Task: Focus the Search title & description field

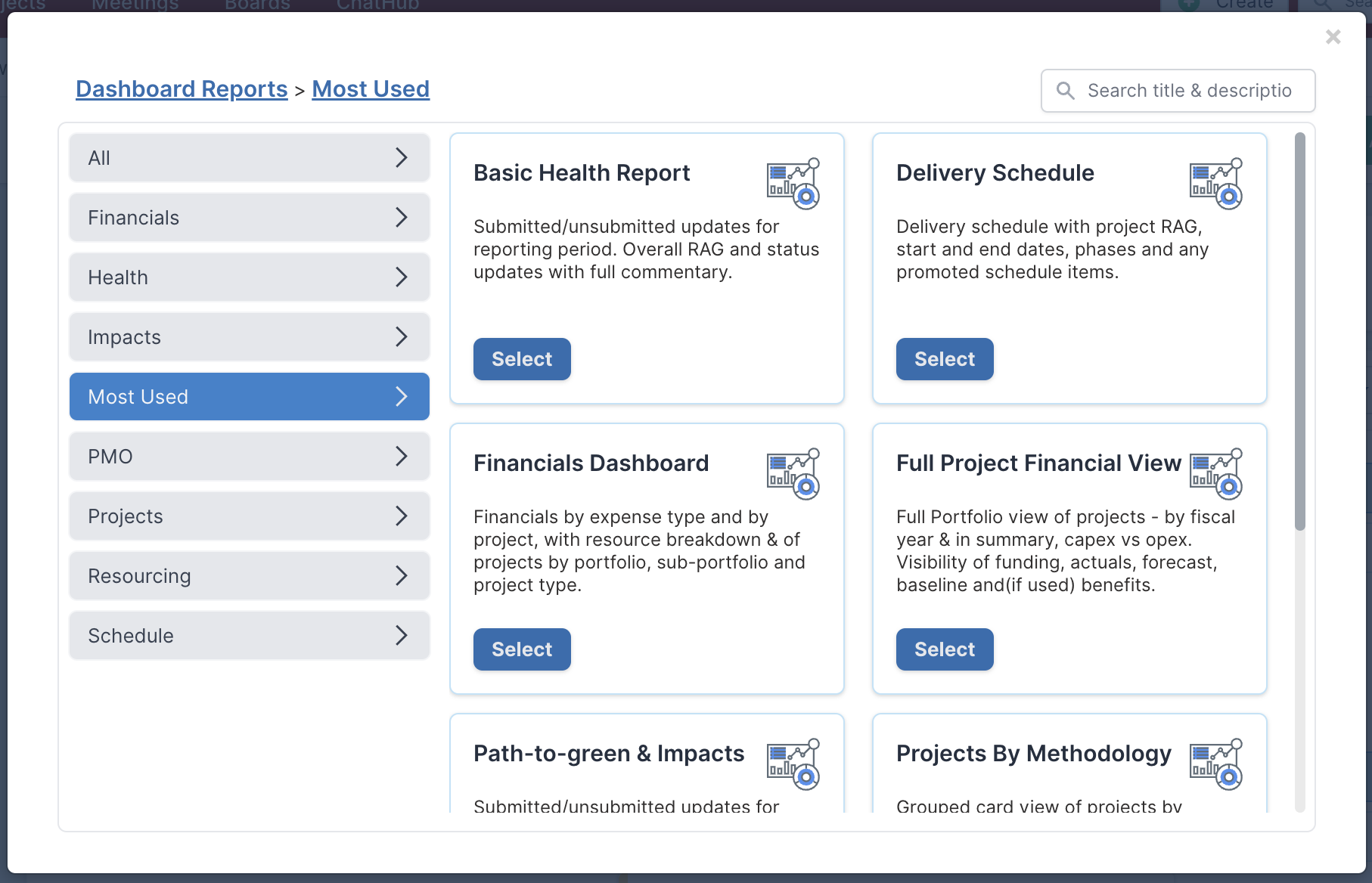Action: click(x=1178, y=91)
